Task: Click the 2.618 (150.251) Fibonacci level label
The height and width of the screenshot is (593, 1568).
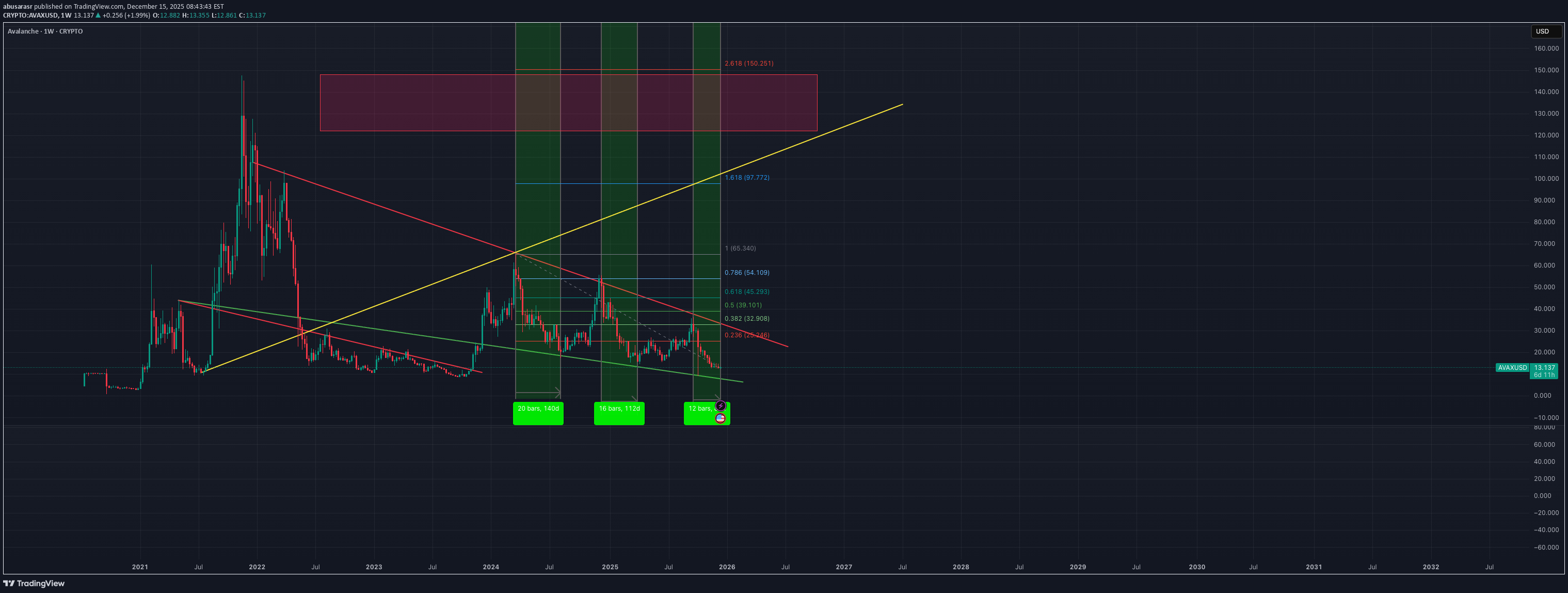Action: (749, 64)
